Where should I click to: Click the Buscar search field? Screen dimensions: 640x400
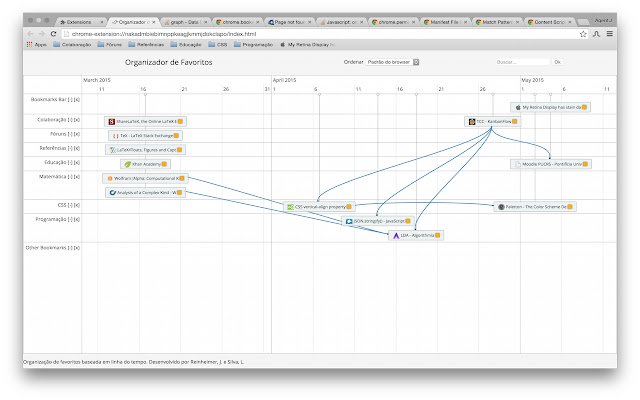[x=522, y=62]
